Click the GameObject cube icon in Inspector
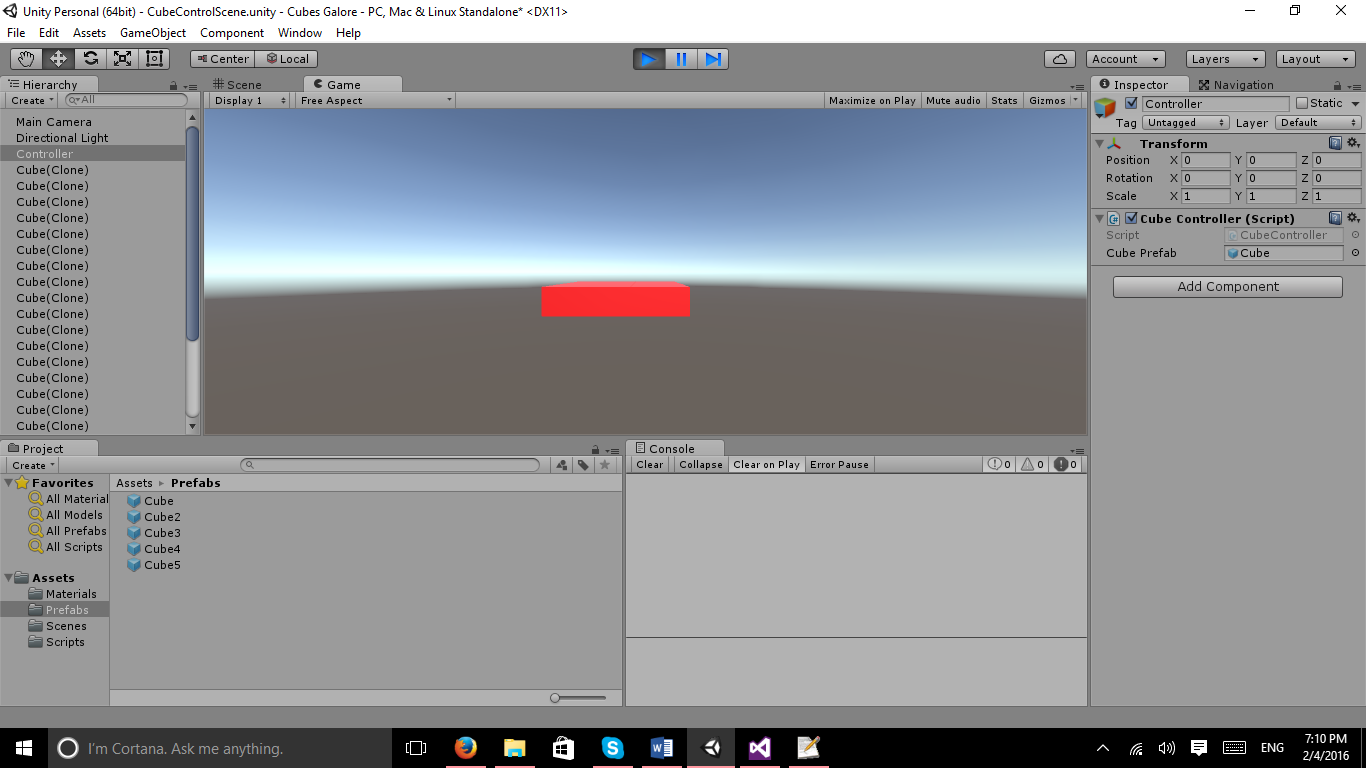Screen dimensions: 1366x768 tap(1105, 108)
